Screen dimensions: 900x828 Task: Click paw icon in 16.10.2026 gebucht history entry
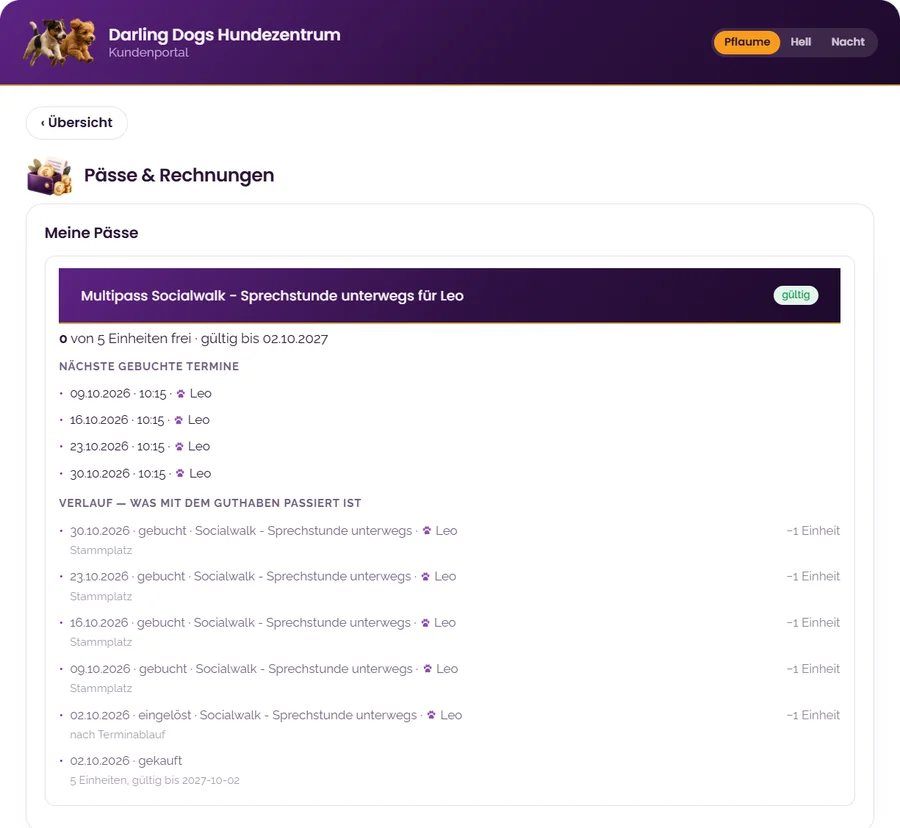tap(425, 623)
